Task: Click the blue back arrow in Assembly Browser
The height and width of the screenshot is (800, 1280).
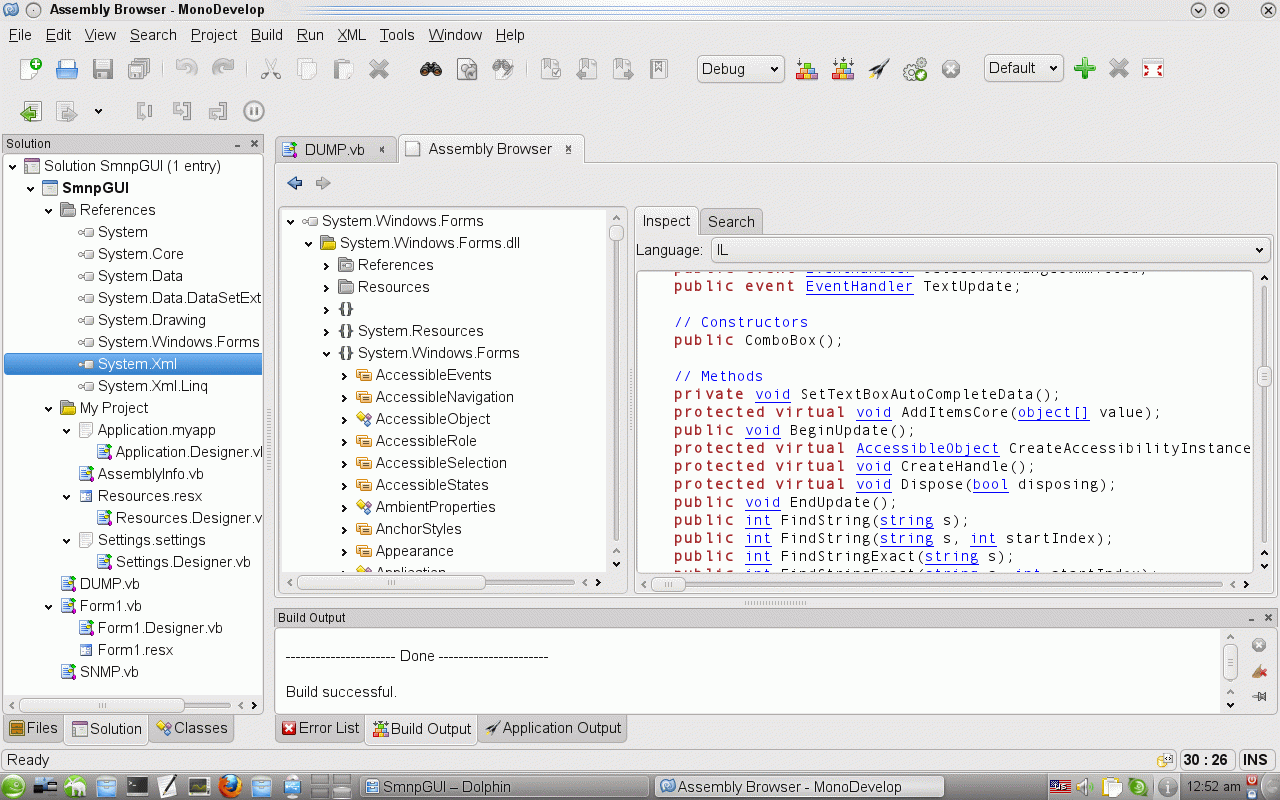Action: pos(295,183)
